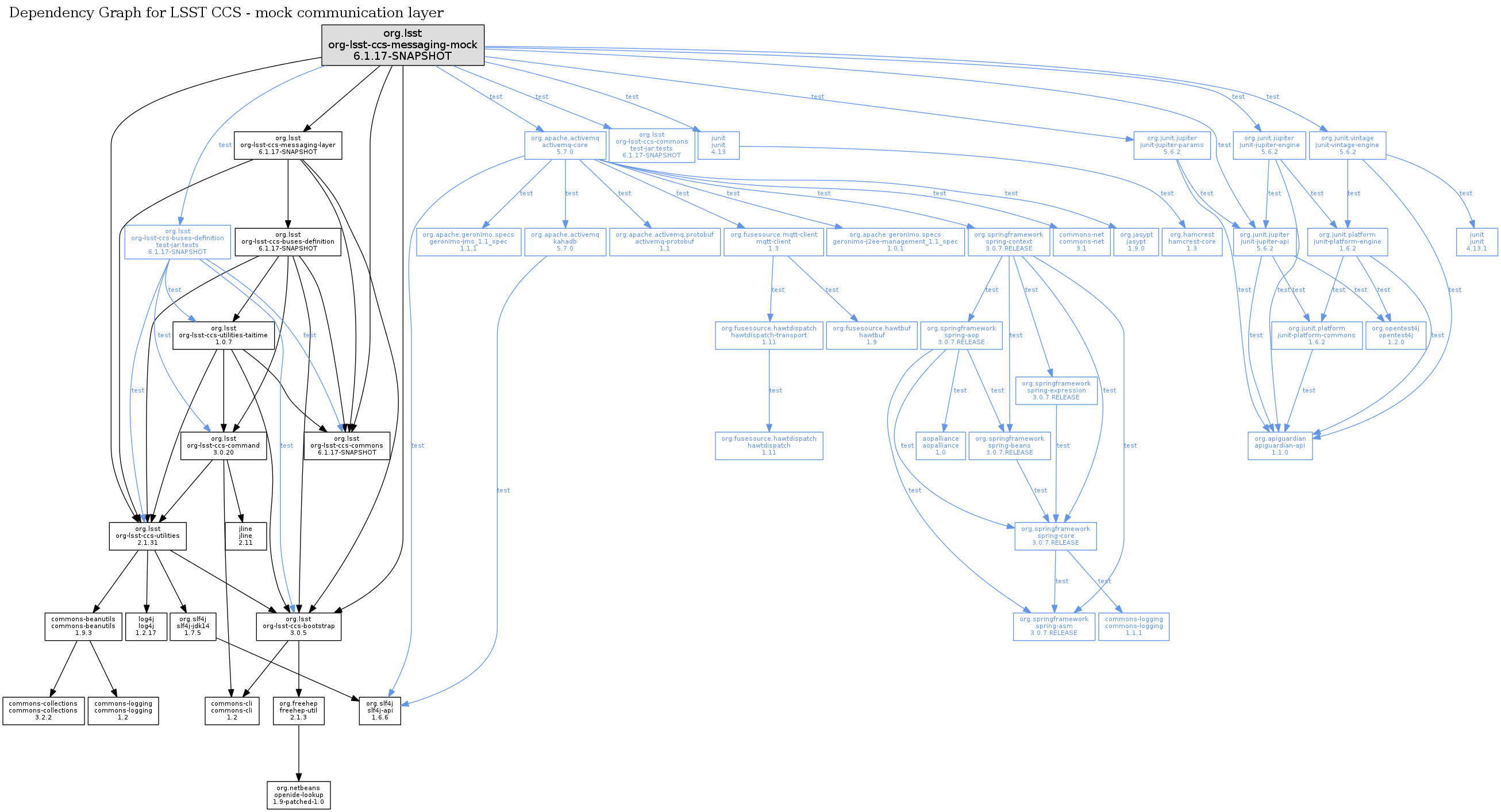The image size is (1501, 812).
Task: Click the junit-jupiter-params 5.6.2 node
Action: [x=1171, y=145]
